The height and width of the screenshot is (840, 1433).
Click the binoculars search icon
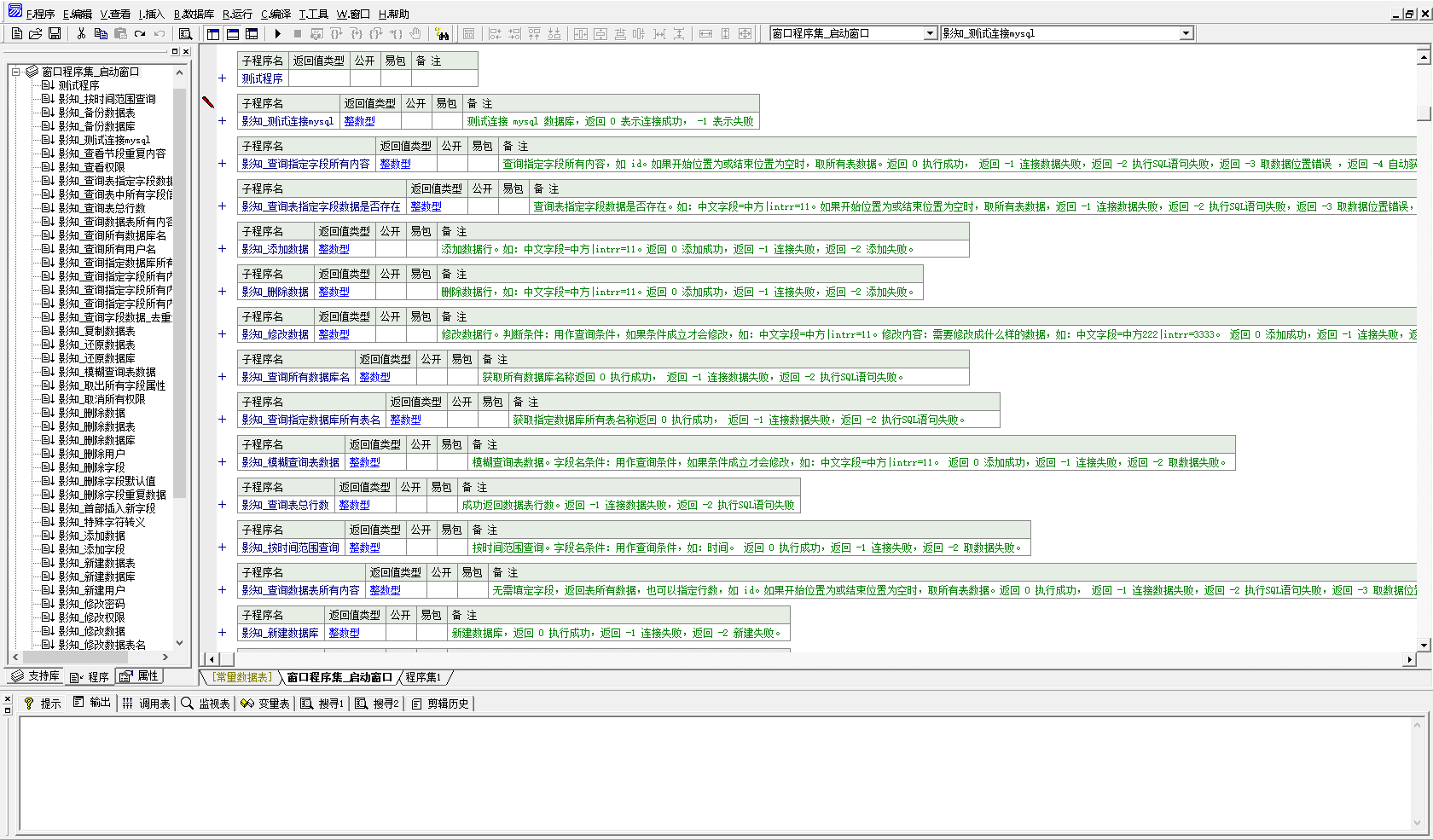(x=442, y=34)
